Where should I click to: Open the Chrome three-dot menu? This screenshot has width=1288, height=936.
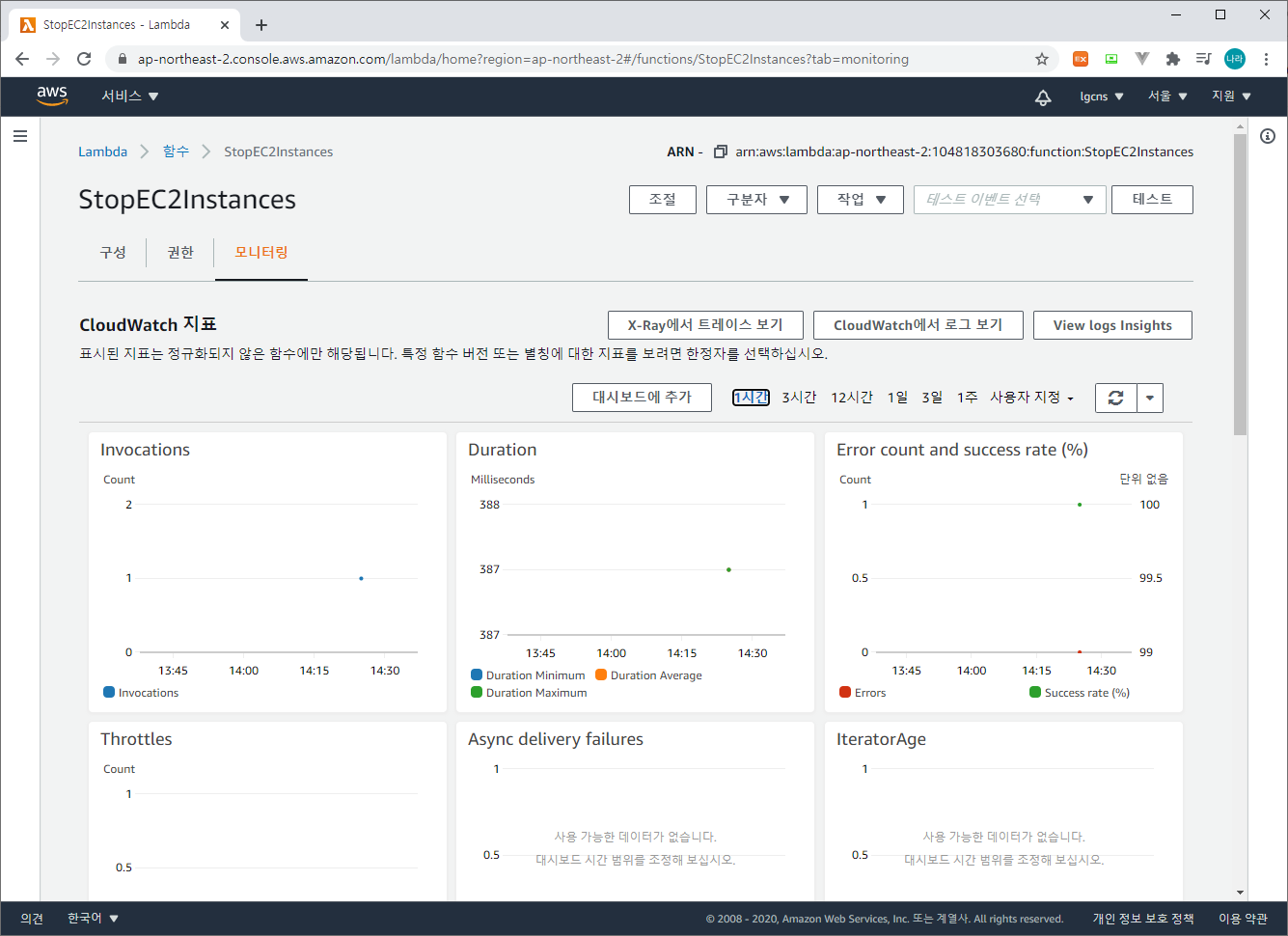pyautogui.click(x=1266, y=59)
